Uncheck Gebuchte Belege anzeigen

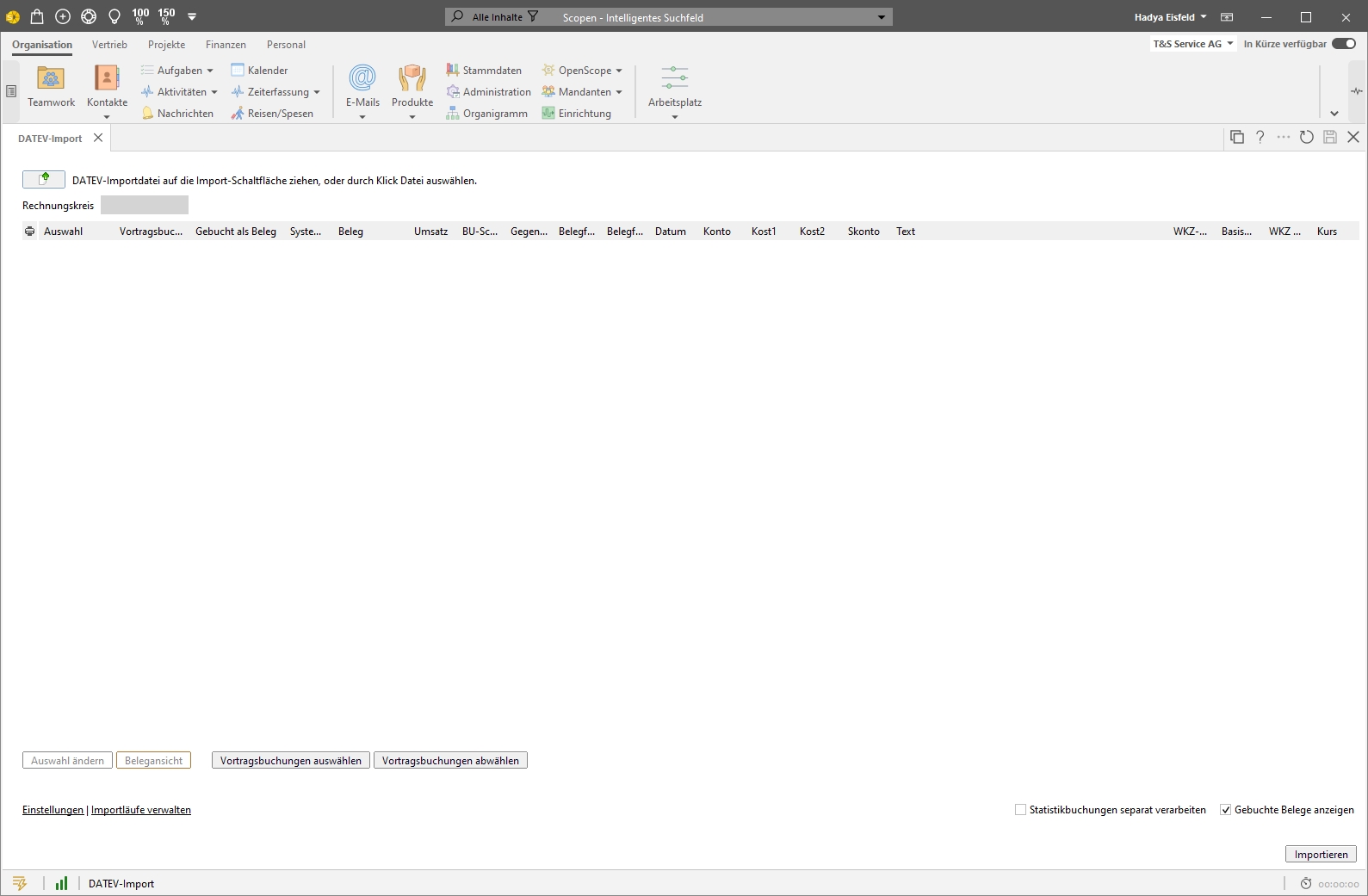pyautogui.click(x=1225, y=810)
